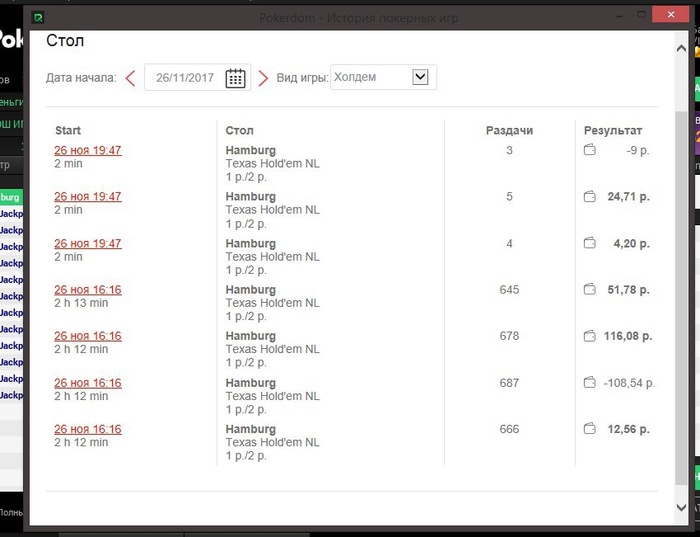
Task: Open the 16:16 session with 678 hands
Action: click(x=88, y=336)
